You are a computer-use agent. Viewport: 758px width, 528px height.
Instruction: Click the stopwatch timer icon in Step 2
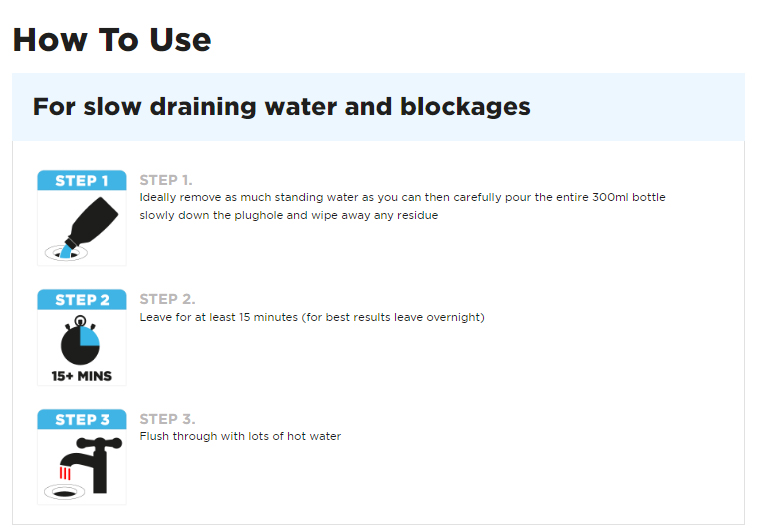[80, 340]
